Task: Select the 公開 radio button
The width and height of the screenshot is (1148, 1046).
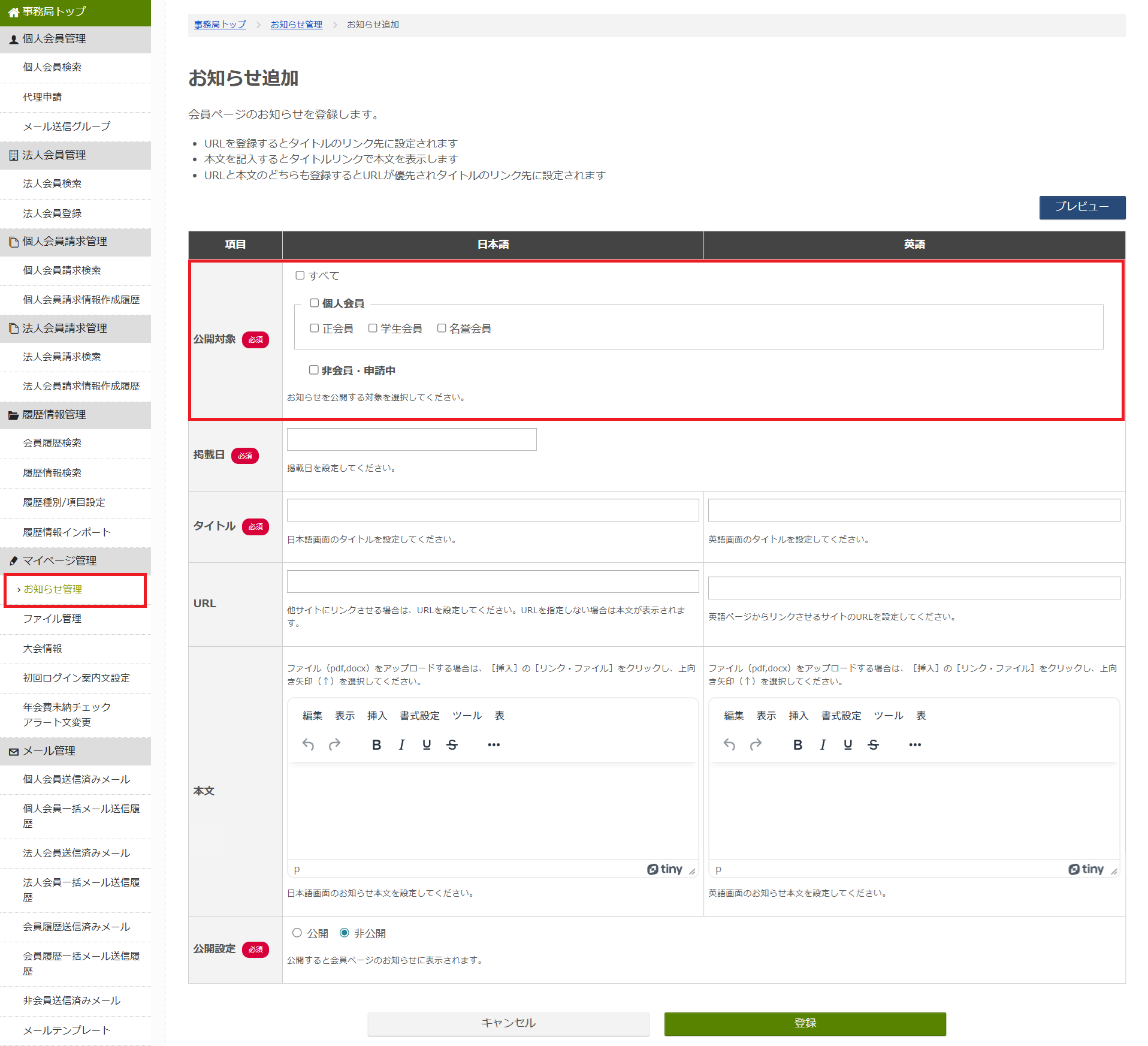Action: point(297,933)
